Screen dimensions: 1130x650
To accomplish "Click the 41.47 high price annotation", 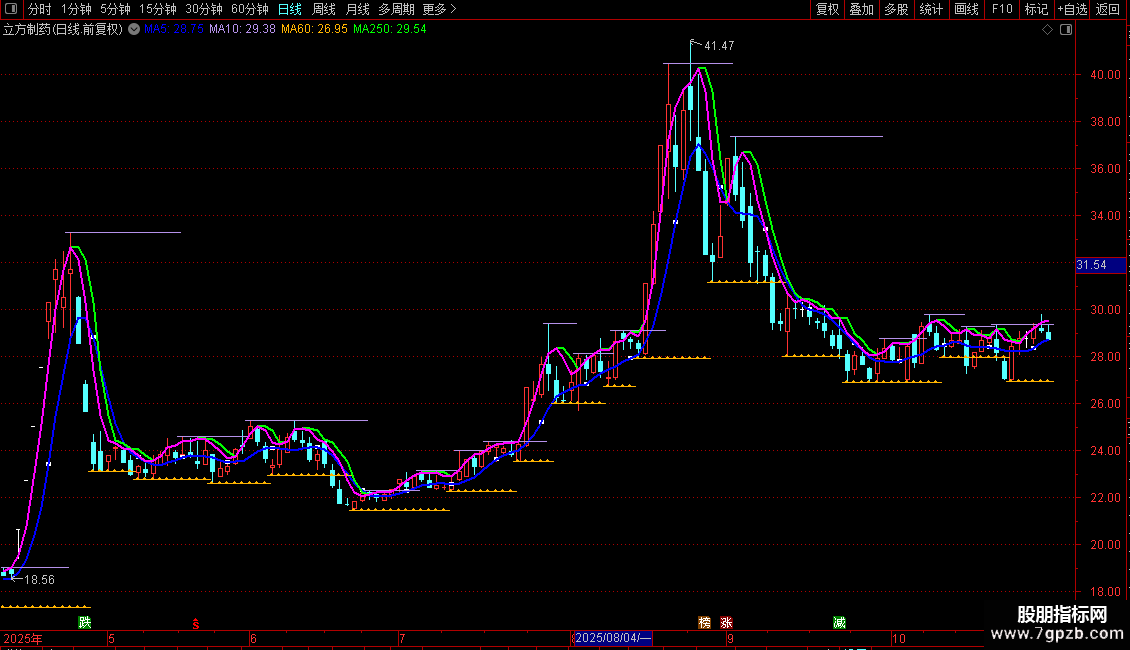I will point(719,46).
